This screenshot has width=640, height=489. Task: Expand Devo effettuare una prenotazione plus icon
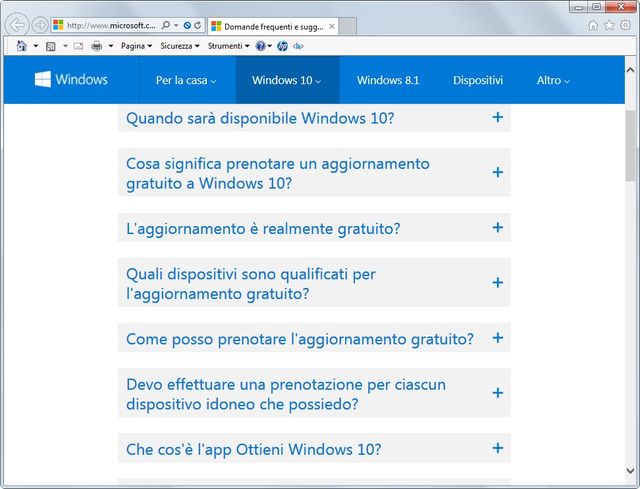pos(498,393)
